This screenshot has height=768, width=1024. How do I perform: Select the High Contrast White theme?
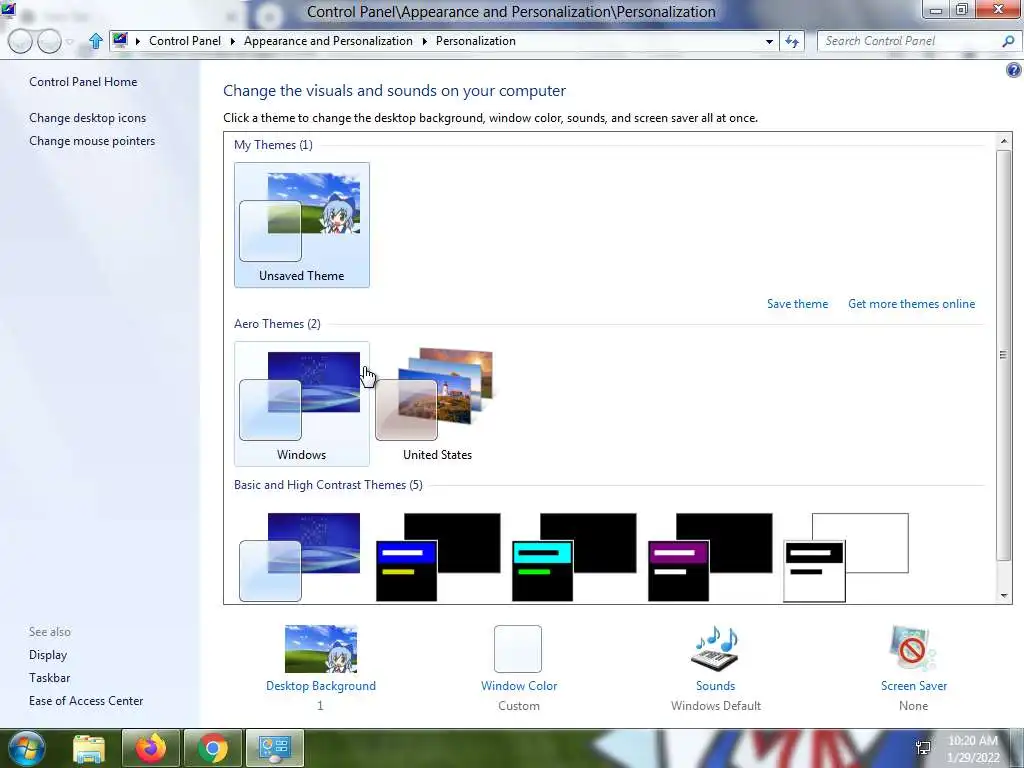click(x=846, y=557)
